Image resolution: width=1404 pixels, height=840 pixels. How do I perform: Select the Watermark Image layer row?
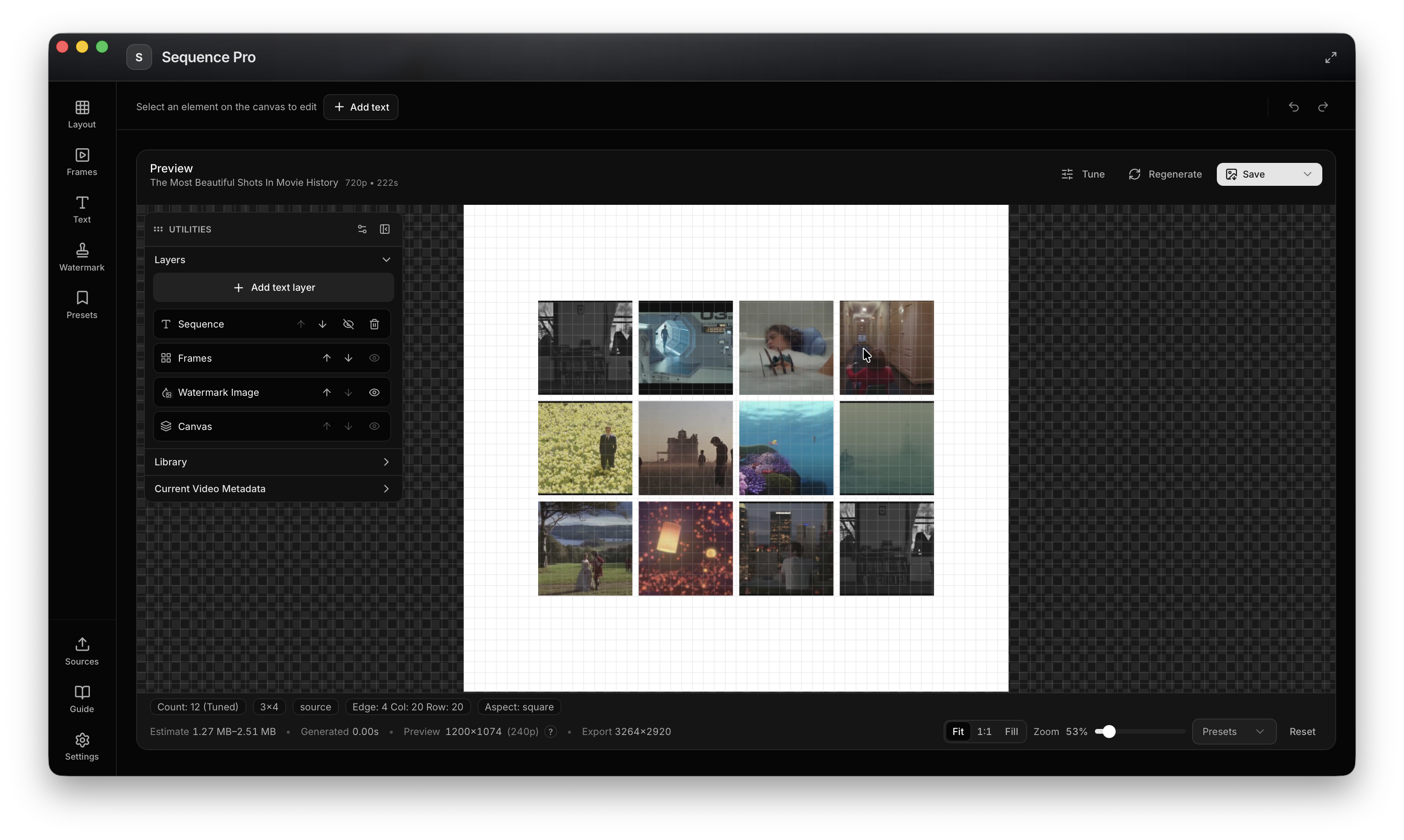[x=272, y=393]
